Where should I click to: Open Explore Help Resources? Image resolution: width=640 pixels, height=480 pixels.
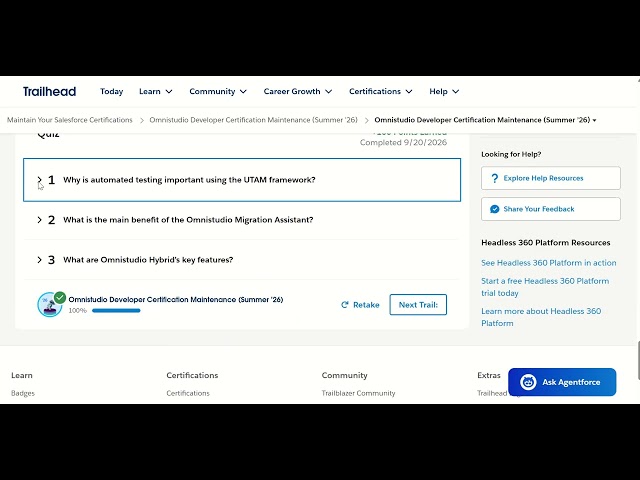[x=551, y=178]
